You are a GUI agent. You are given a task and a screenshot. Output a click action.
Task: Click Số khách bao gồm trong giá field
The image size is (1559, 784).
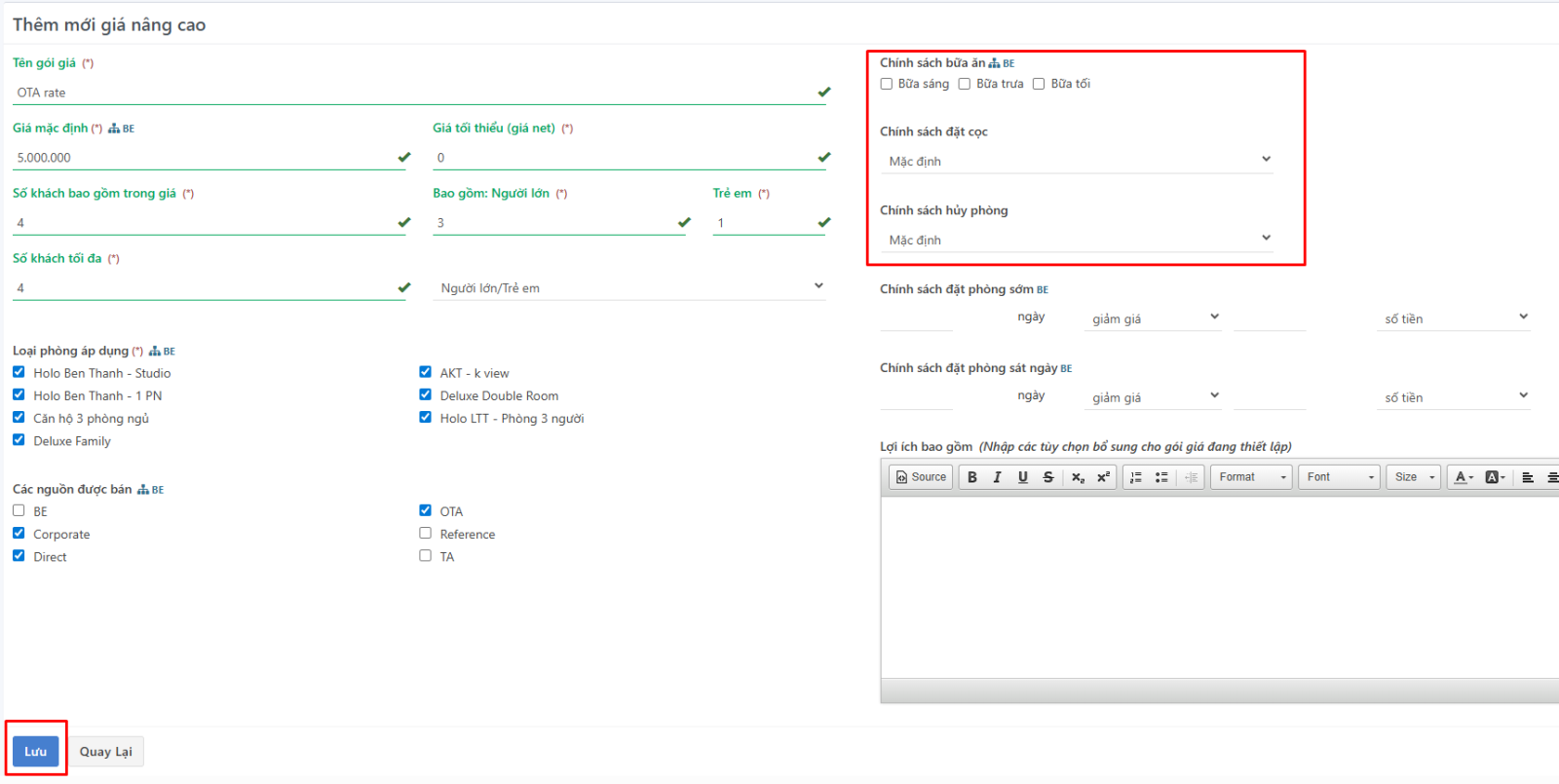[209, 223]
